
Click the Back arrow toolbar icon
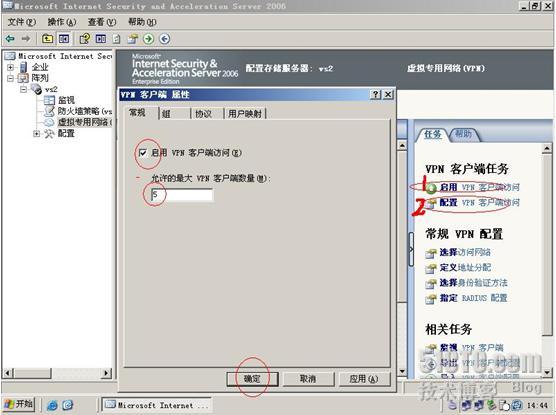[11, 38]
